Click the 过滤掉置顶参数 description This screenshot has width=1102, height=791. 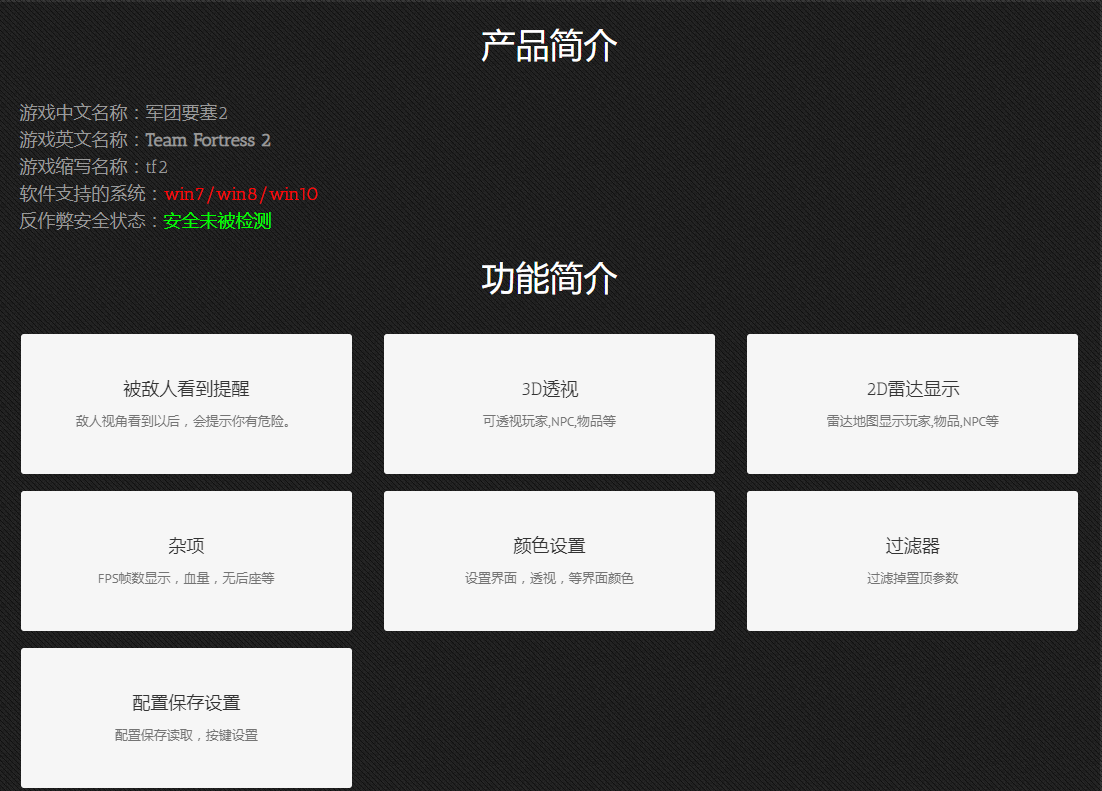click(912, 578)
